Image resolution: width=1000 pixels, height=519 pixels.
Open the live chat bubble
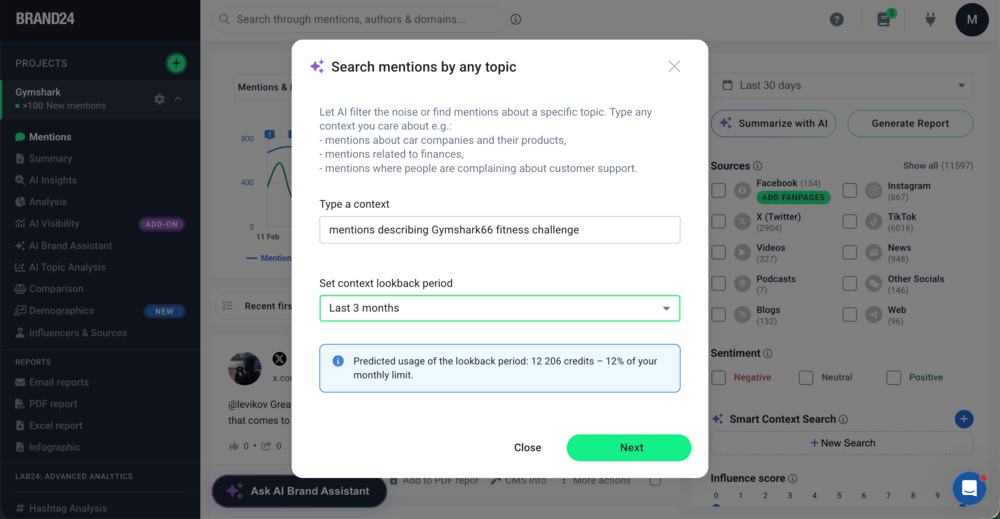coord(969,488)
